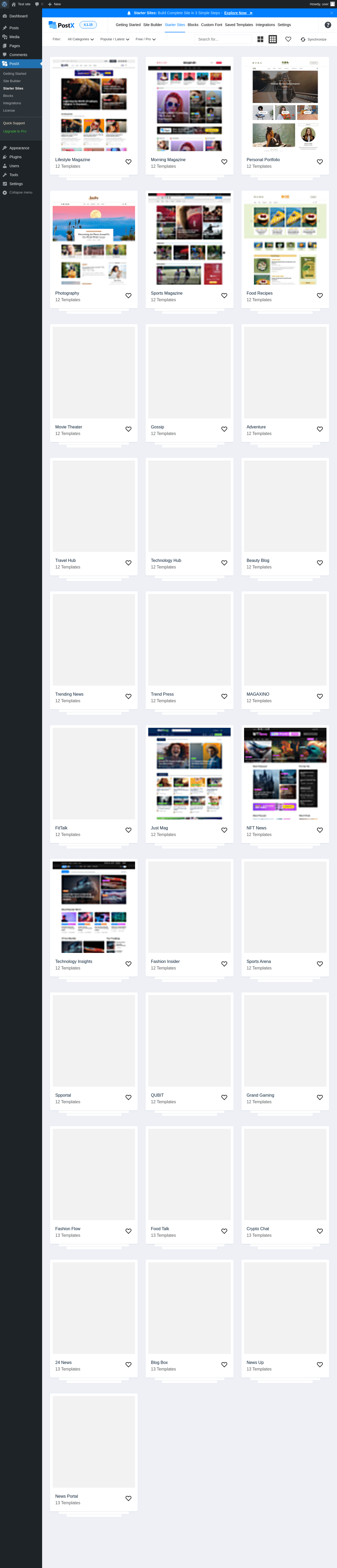Follow the Explore Now link
Screen dimensions: 337x1568
238,13
